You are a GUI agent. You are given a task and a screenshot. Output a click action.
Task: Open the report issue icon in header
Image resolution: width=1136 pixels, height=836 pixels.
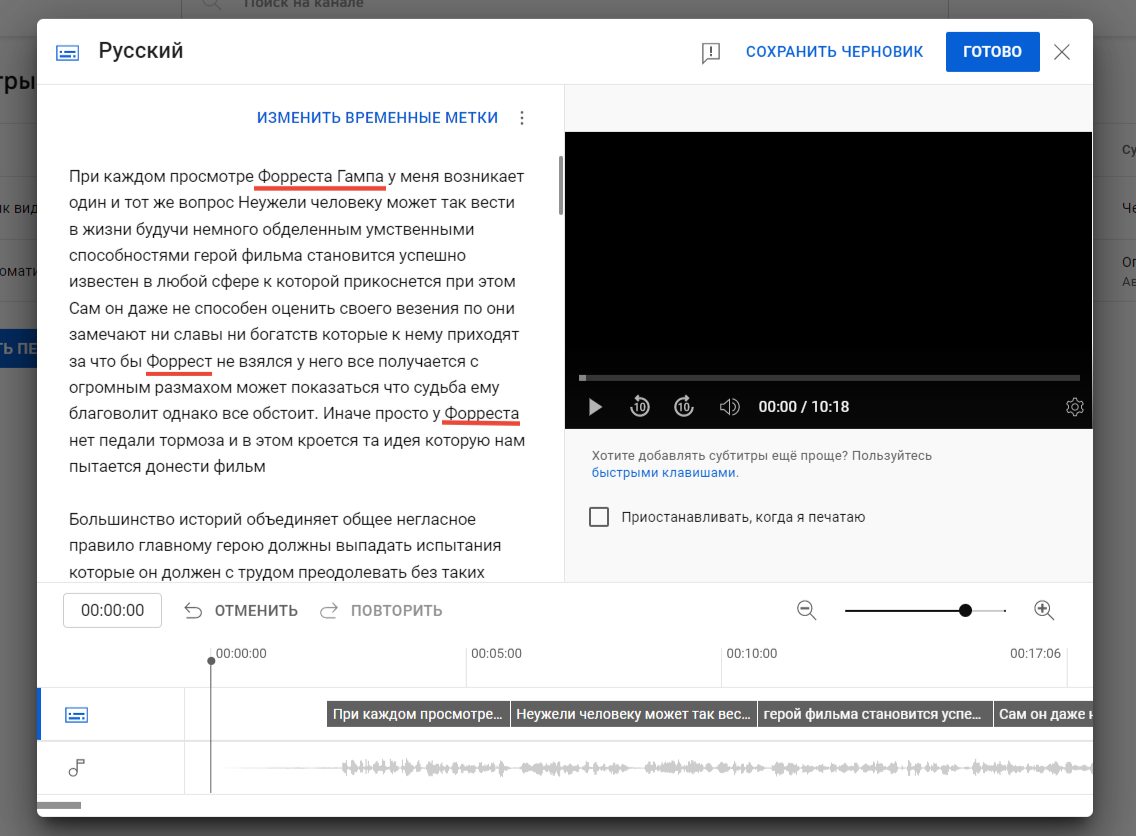(x=710, y=52)
